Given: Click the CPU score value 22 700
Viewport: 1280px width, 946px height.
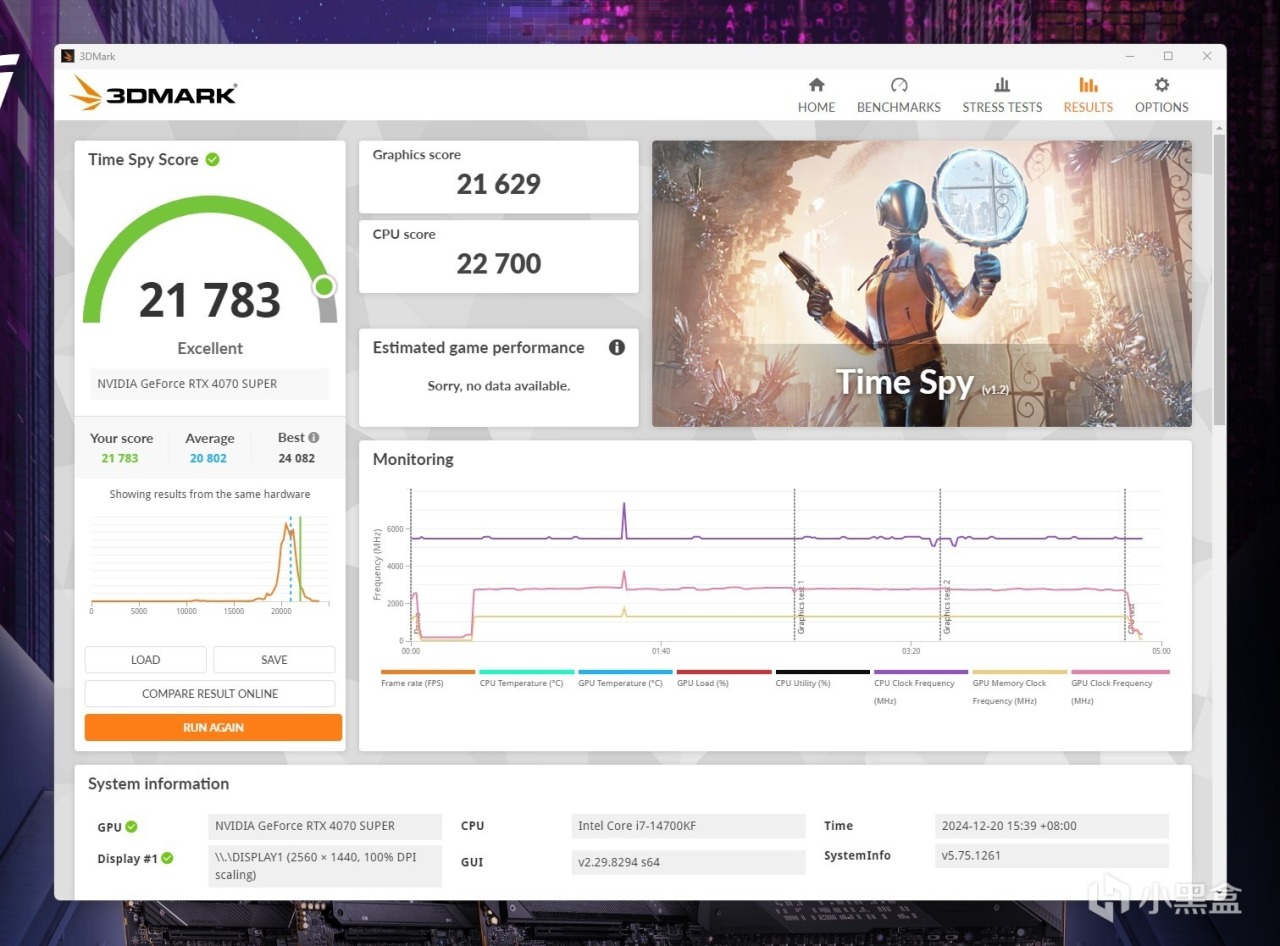Looking at the screenshot, I should pos(498,264).
